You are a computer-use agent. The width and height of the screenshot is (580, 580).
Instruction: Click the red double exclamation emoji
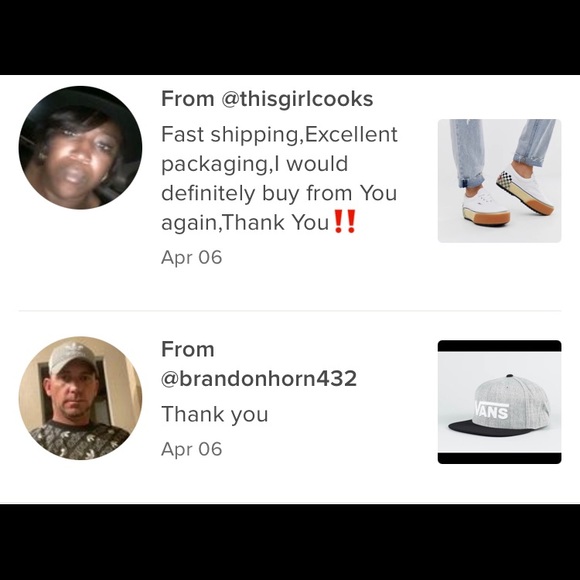pyautogui.click(x=345, y=221)
